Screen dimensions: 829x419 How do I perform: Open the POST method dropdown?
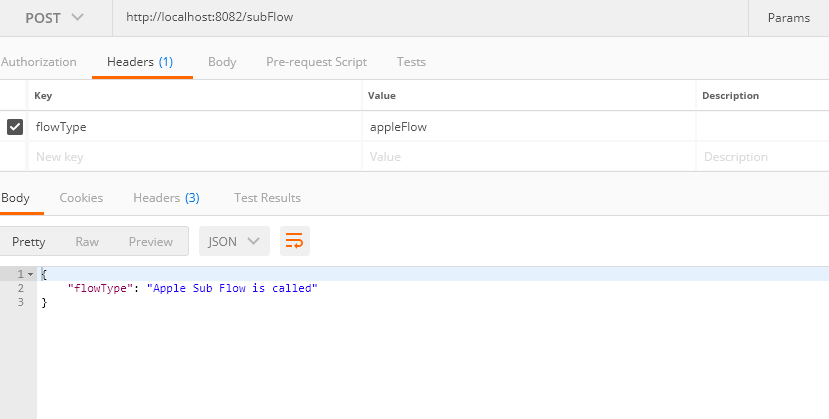tap(54, 18)
